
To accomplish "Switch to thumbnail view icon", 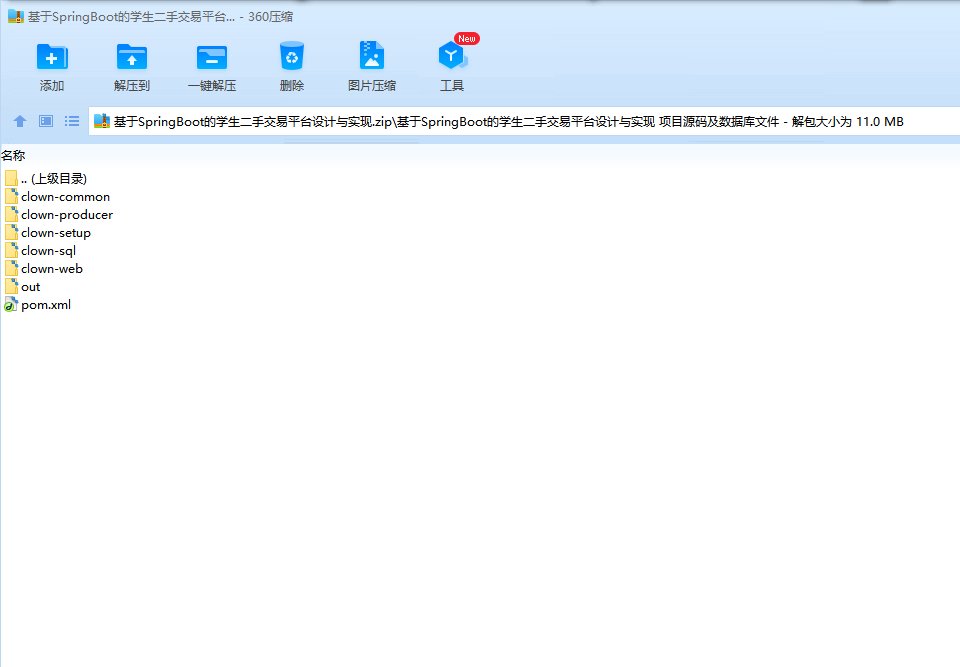I will [46, 121].
